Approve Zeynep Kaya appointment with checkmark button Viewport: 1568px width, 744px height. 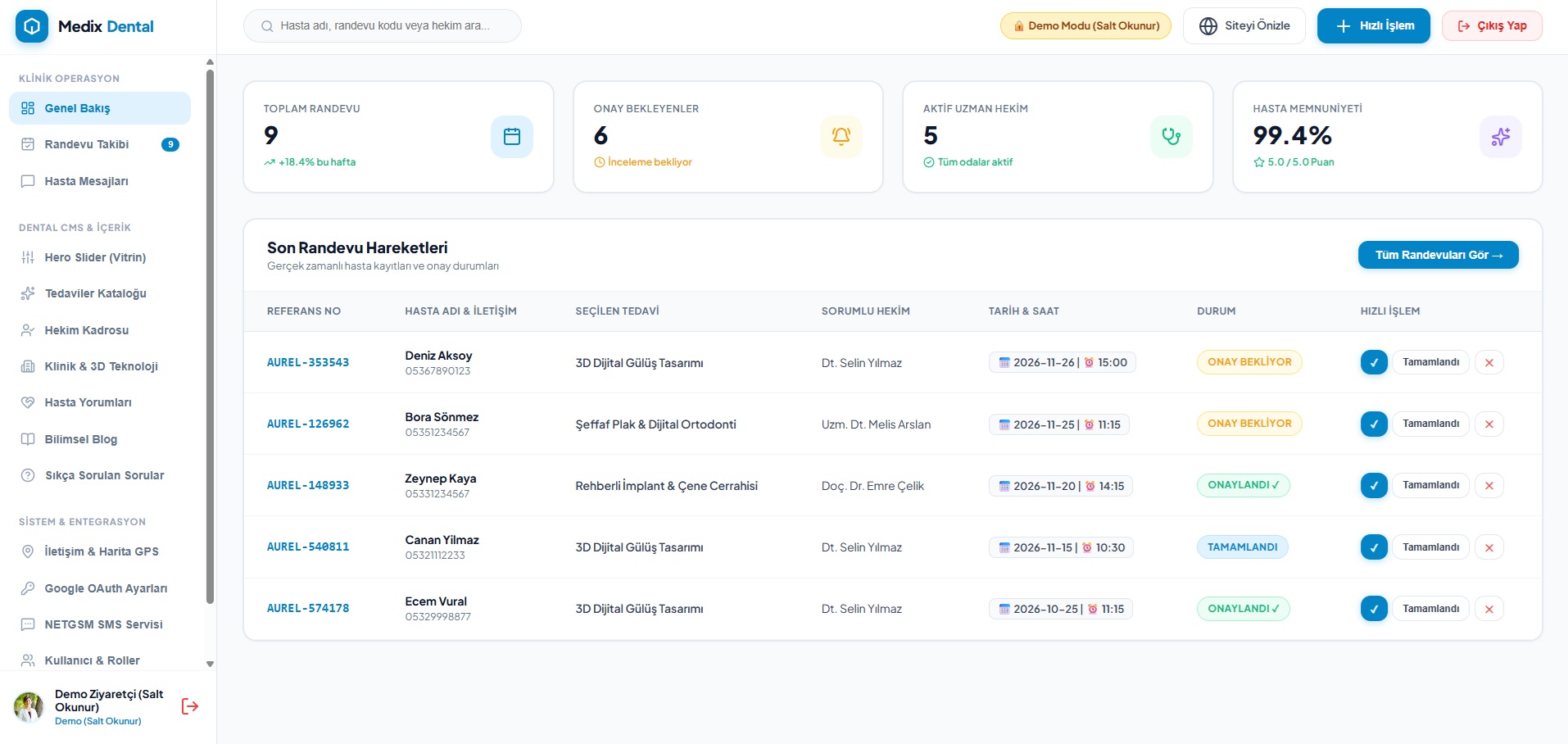(1374, 485)
